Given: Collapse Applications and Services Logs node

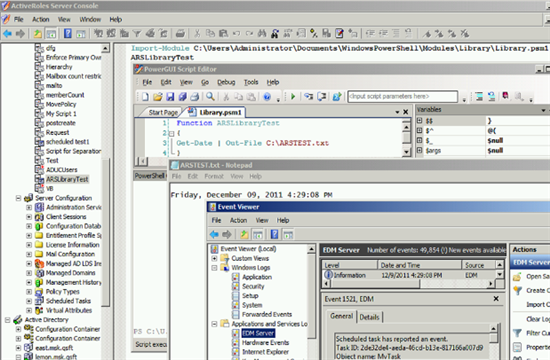Looking at the screenshot, I should click(x=214, y=324).
